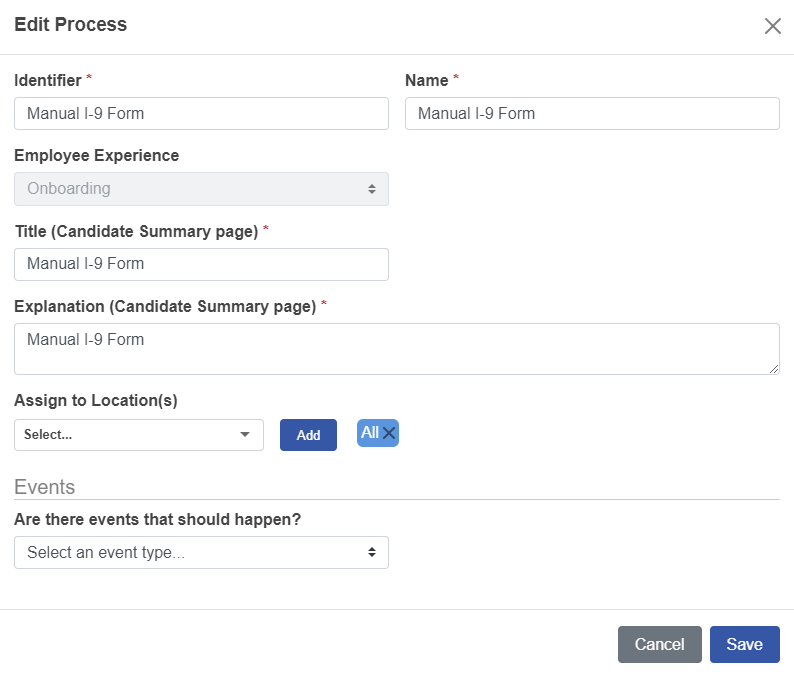This screenshot has width=794, height=678.
Task: Click the Add location button
Action: (x=308, y=435)
